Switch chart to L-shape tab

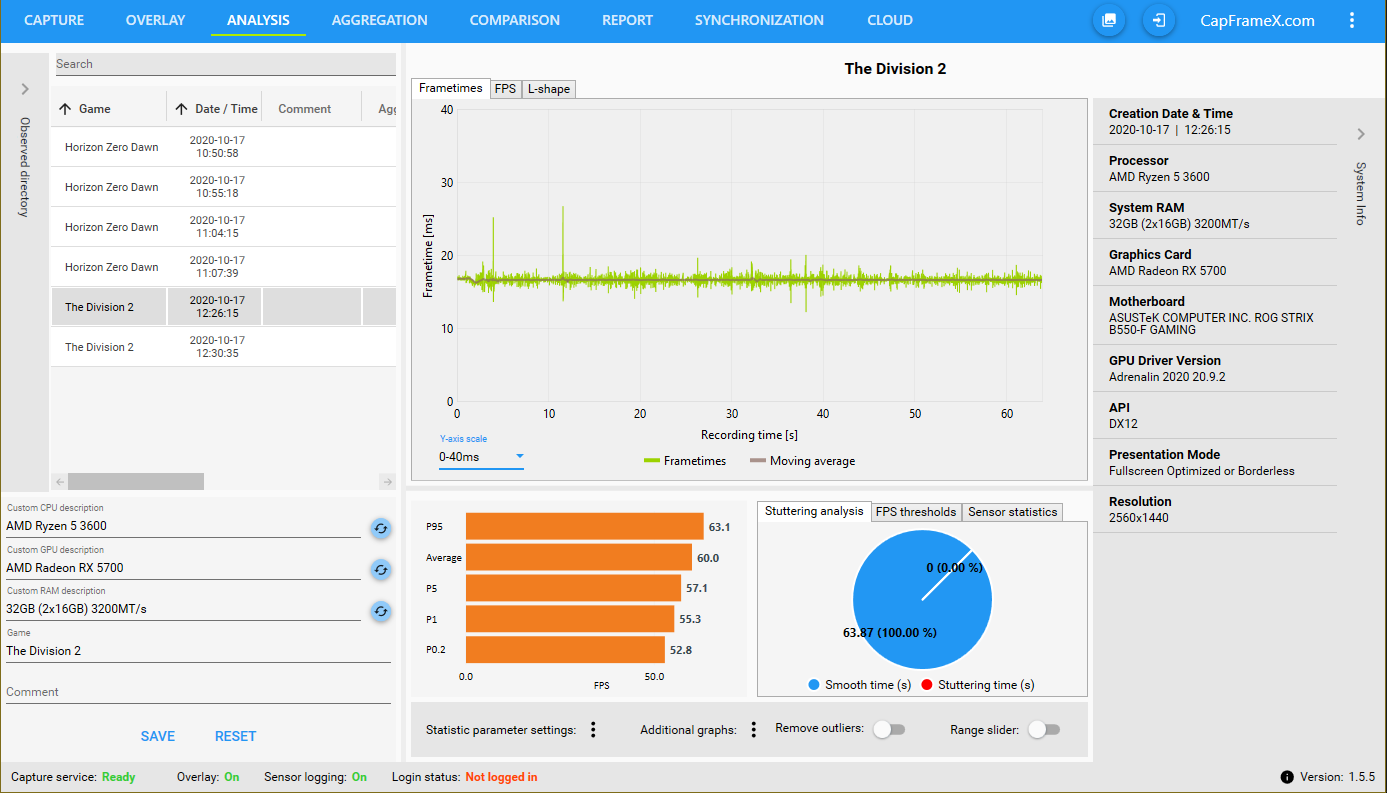pyautogui.click(x=548, y=89)
